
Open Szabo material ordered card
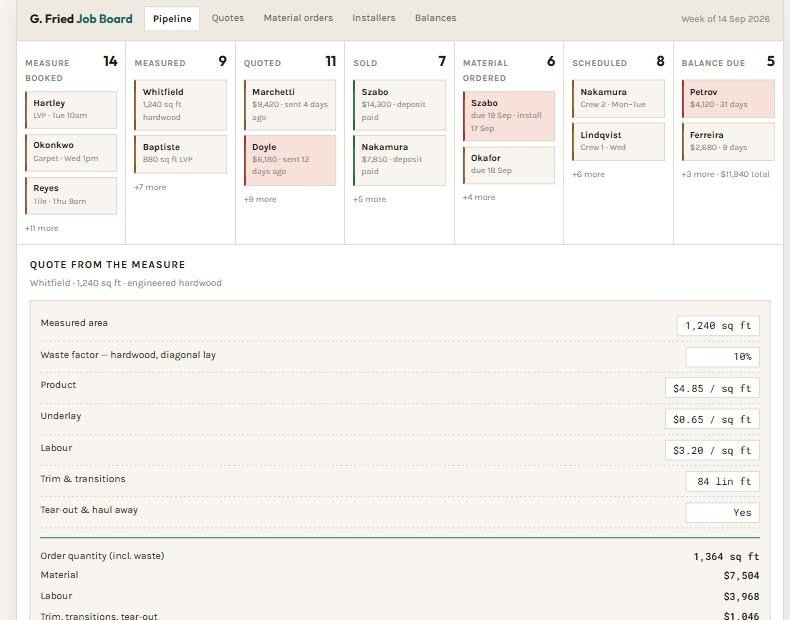point(509,116)
